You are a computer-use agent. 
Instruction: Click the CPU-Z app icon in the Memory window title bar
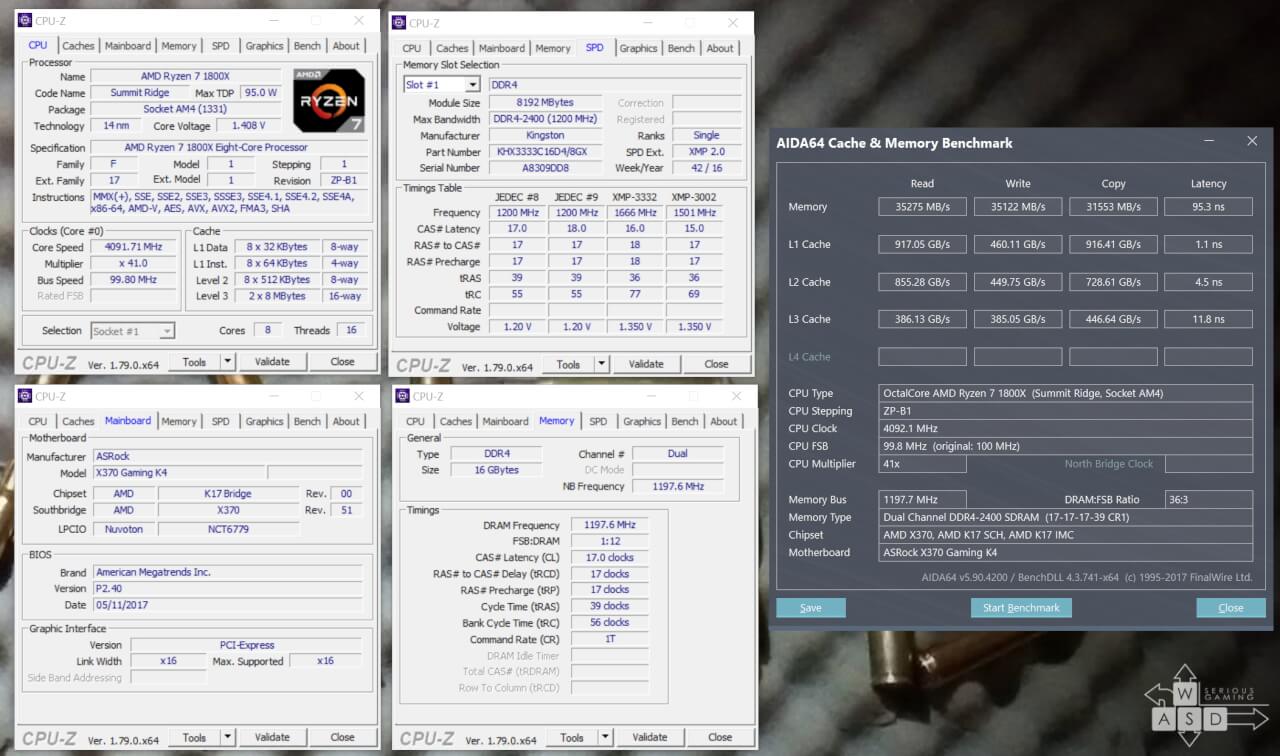pos(403,396)
